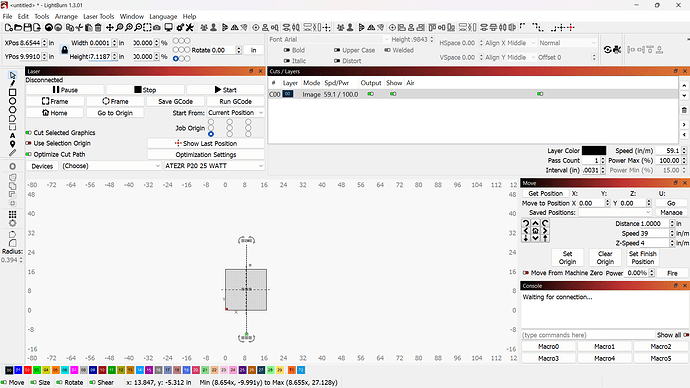Viewport: 690px width, 388px height.
Task: Toggle Use Selection Origin switch
Action: (29, 143)
